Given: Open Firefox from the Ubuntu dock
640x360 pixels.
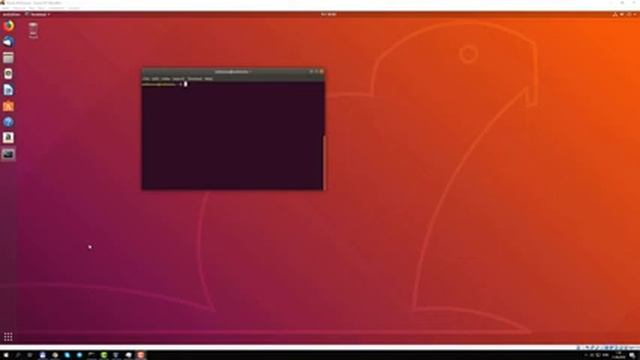Looking at the screenshot, I should coord(8,26).
